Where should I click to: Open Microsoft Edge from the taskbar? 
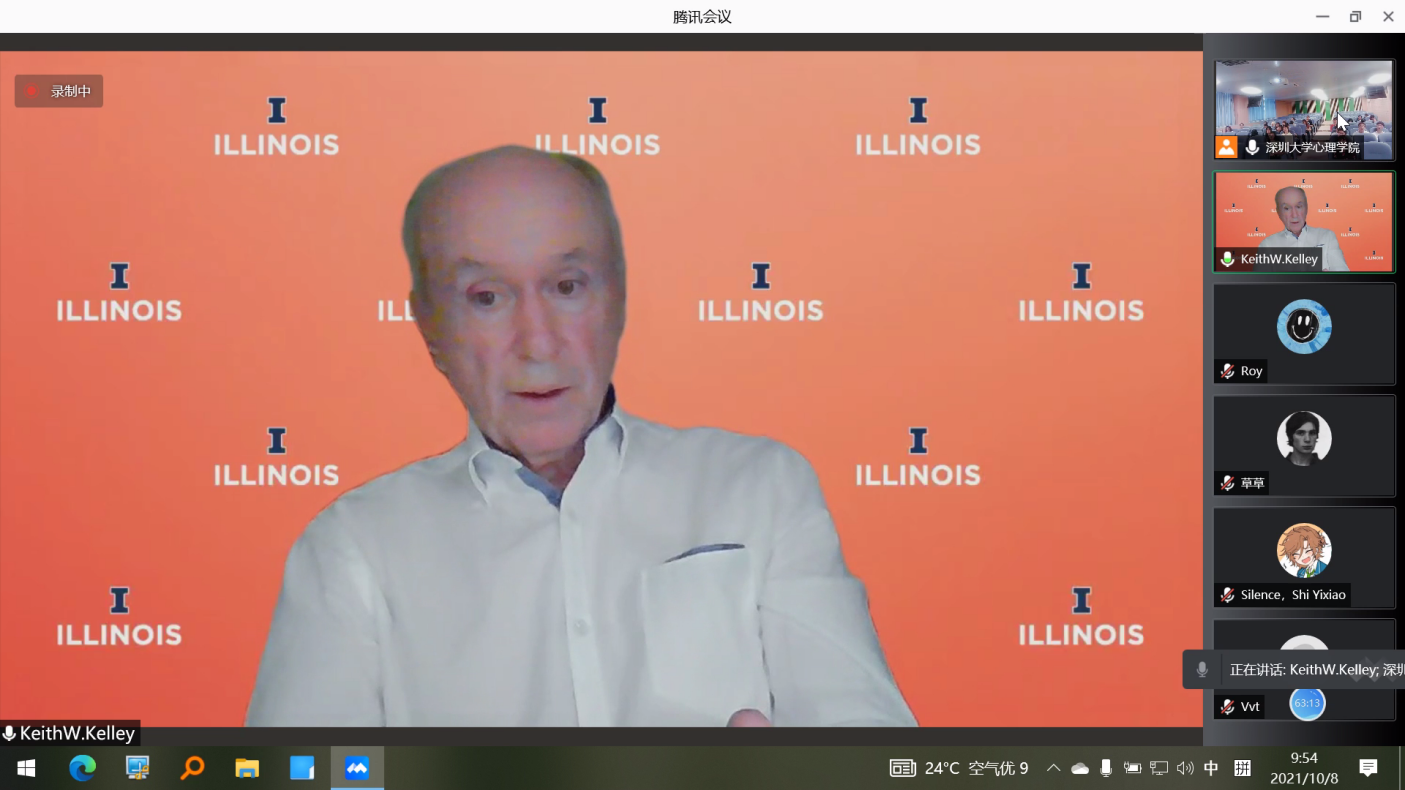tap(82, 768)
